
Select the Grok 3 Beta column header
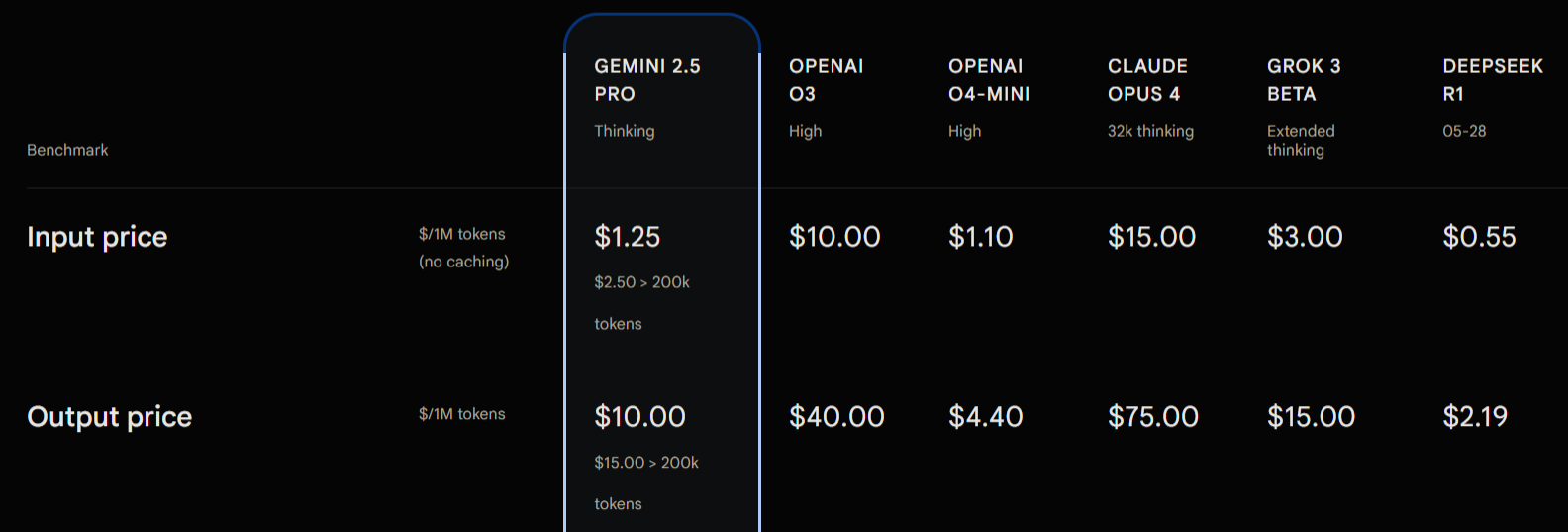tap(1304, 80)
